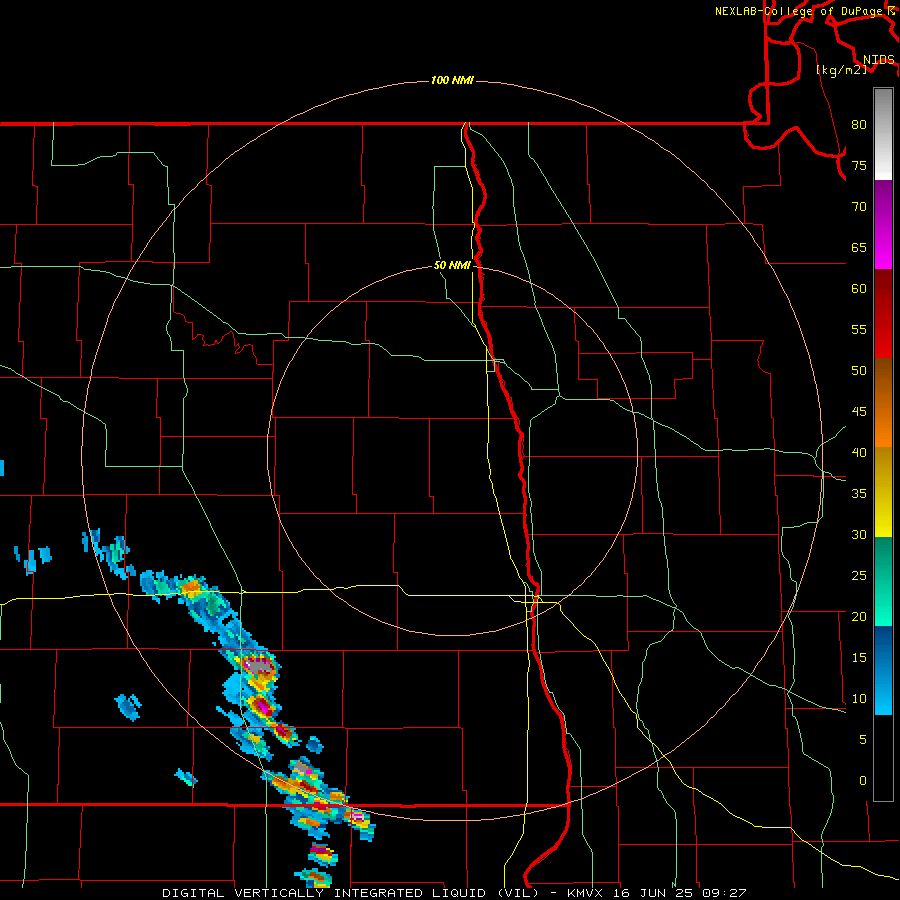The width and height of the screenshot is (900, 900).
Task: Select legend value 25
Action: coord(859,576)
